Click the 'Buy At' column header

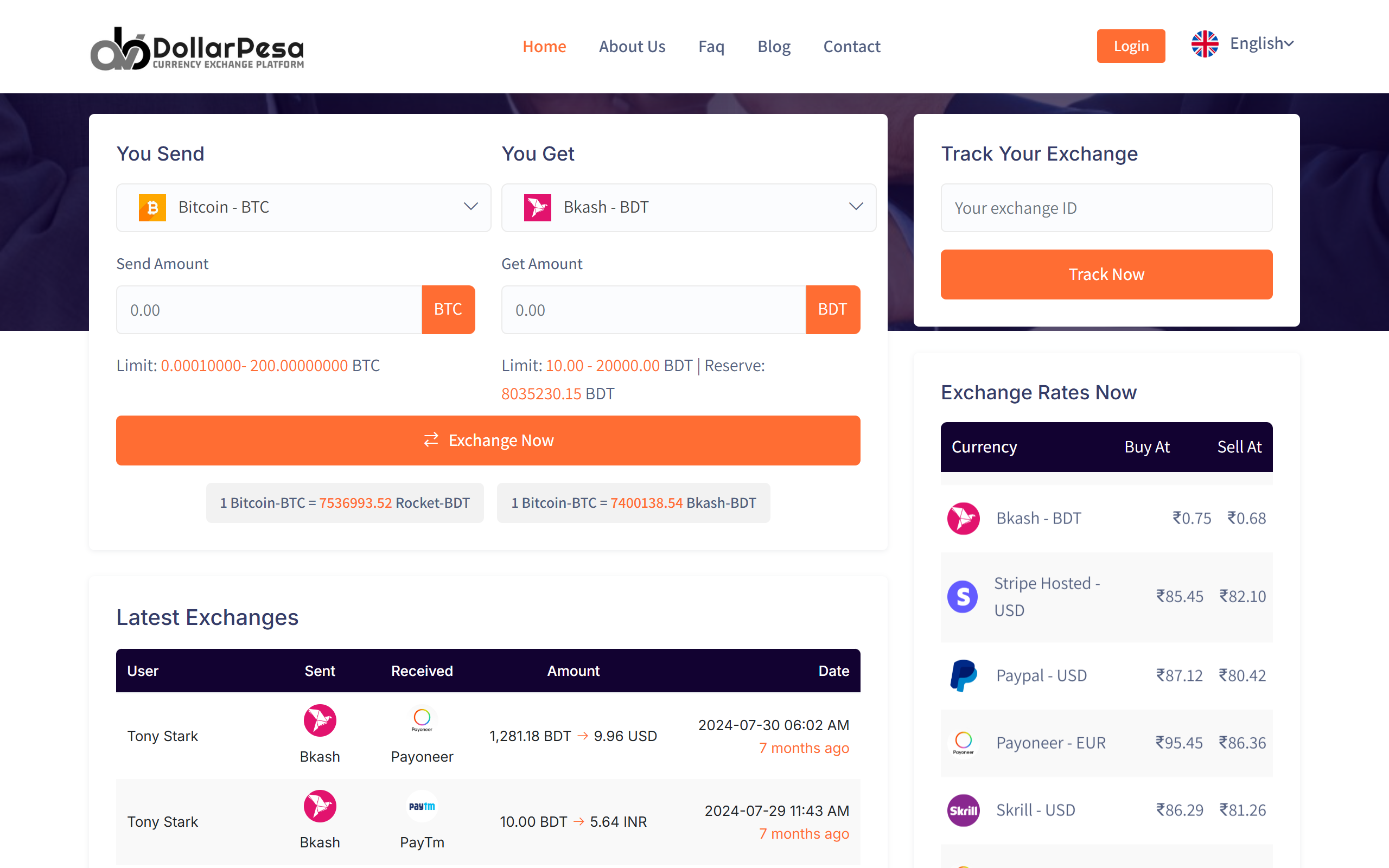(x=1147, y=447)
